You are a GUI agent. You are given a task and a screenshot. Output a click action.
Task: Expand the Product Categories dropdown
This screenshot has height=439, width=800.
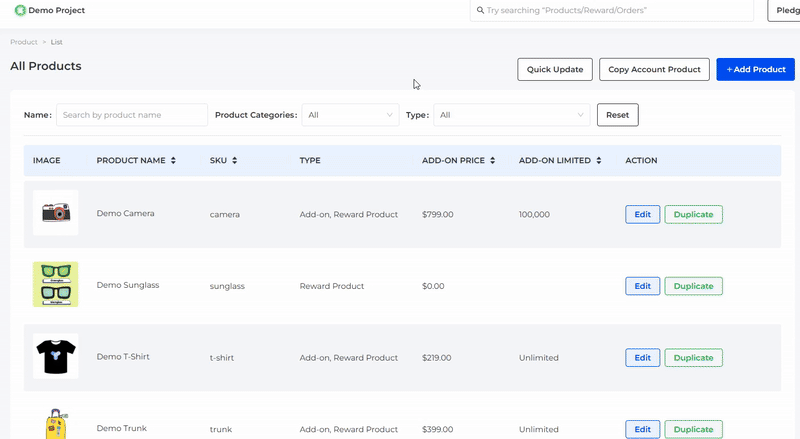(350, 115)
